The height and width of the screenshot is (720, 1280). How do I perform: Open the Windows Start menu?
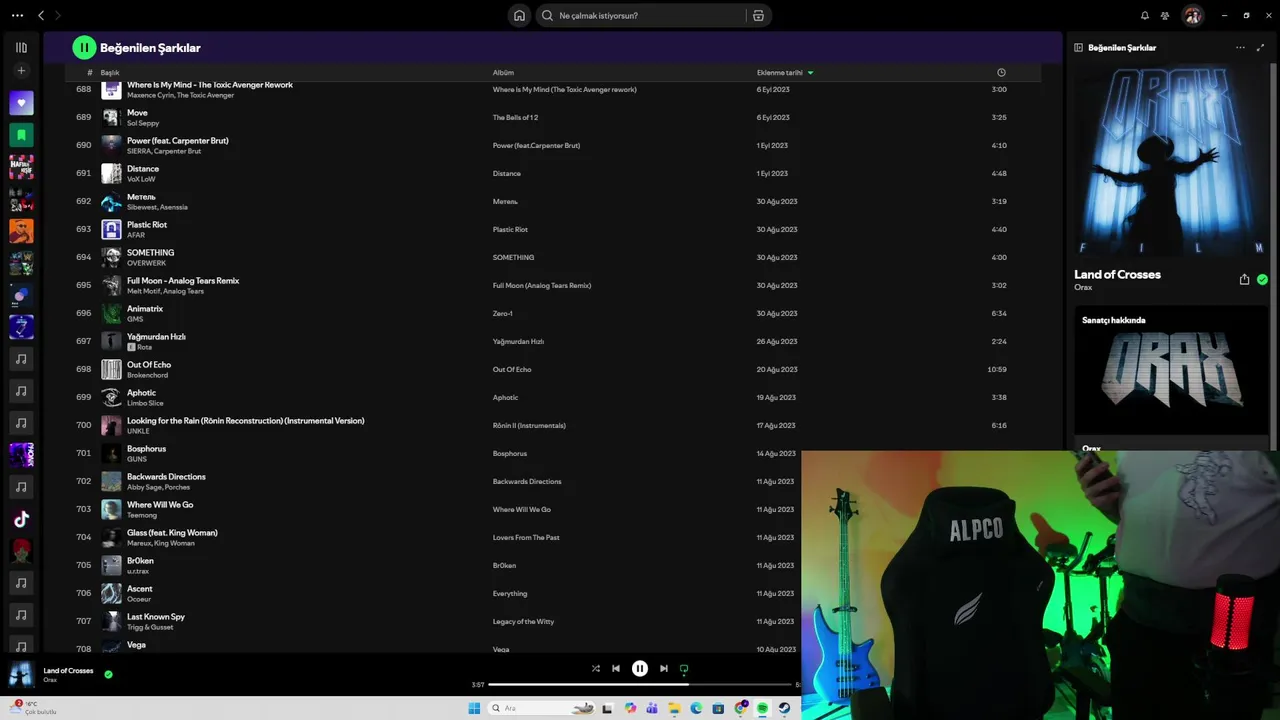coord(474,708)
